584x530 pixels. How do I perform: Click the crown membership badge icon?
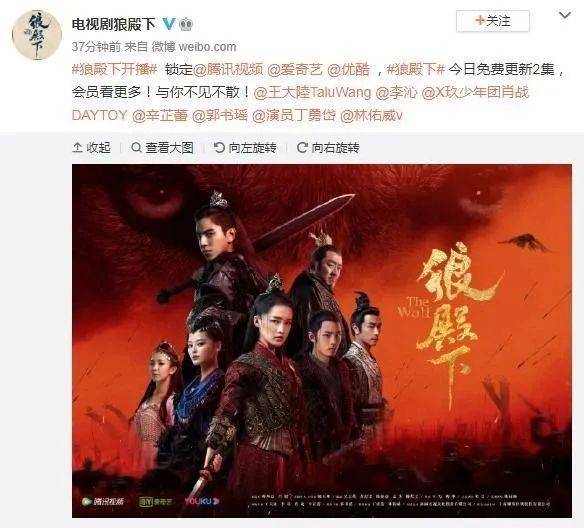click(x=186, y=25)
